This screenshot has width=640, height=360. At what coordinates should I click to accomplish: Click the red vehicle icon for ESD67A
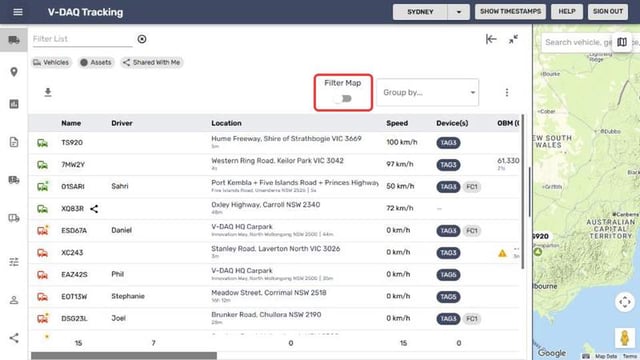pos(42,230)
